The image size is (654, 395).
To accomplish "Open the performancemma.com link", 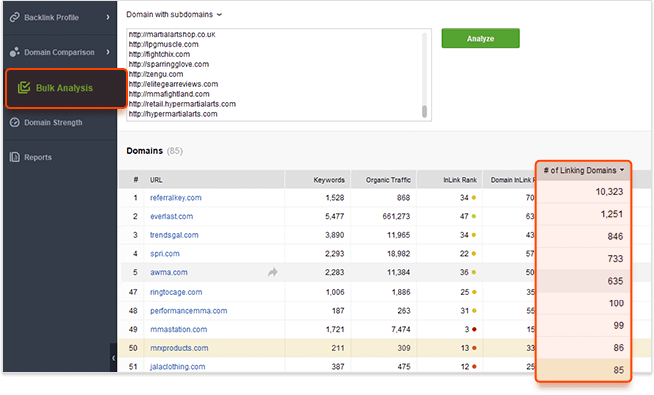I will [x=189, y=311].
